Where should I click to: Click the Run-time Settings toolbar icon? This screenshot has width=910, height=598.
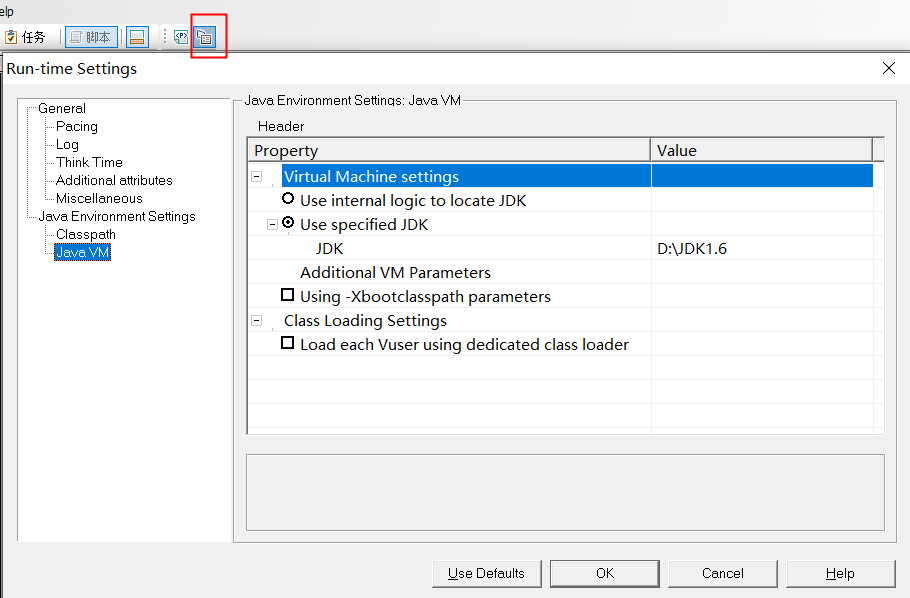205,37
